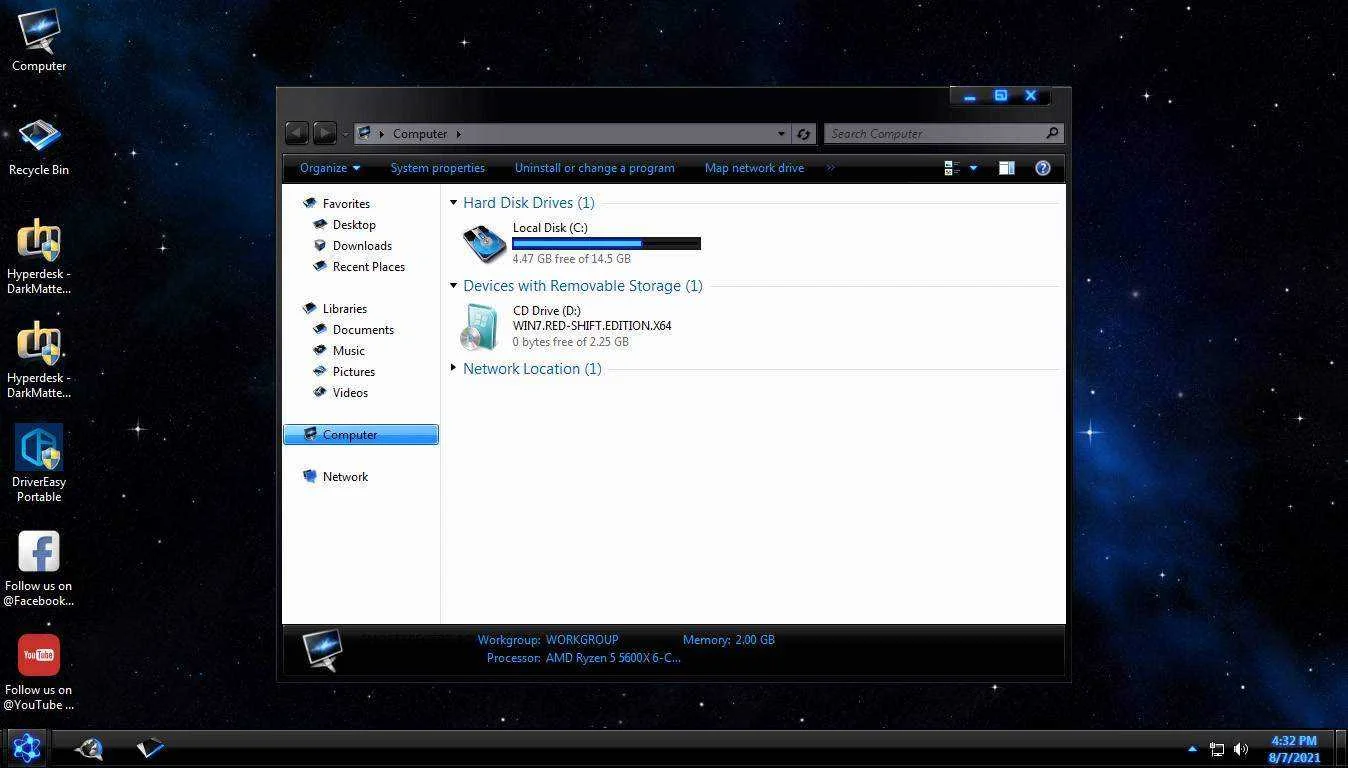Screen dimensions: 1348x768
Task: Click the Network Location (1) heading
Action: [x=532, y=369]
